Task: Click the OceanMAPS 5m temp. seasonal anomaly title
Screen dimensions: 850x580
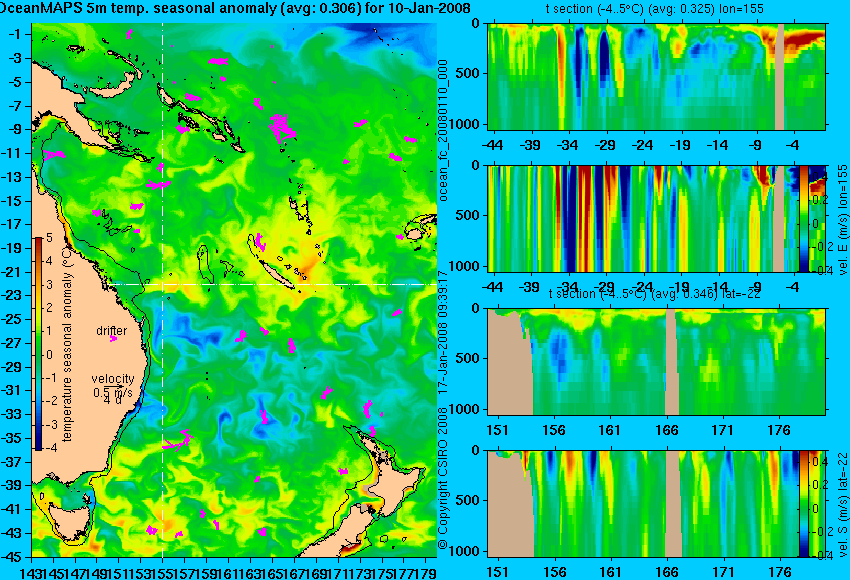Action: point(234,8)
